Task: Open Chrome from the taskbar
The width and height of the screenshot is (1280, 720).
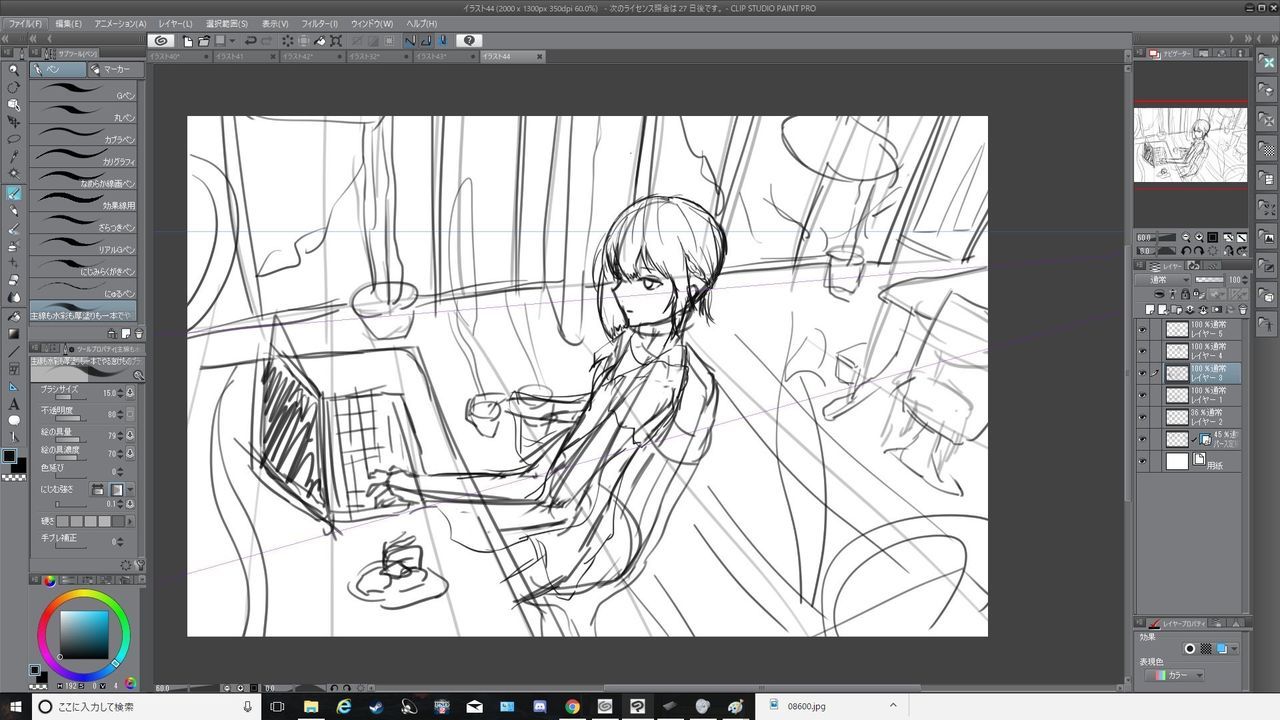Action: pyautogui.click(x=572, y=706)
